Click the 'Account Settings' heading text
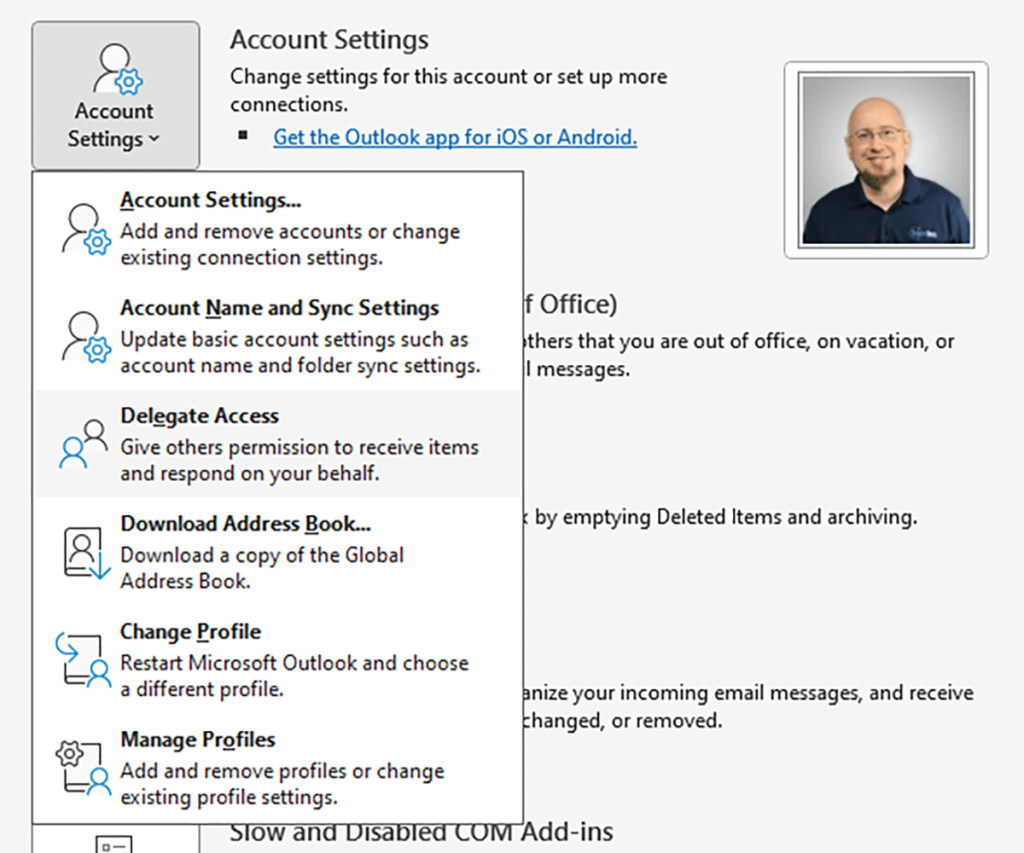Viewport: 1024px width, 853px height. pyautogui.click(x=329, y=40)
